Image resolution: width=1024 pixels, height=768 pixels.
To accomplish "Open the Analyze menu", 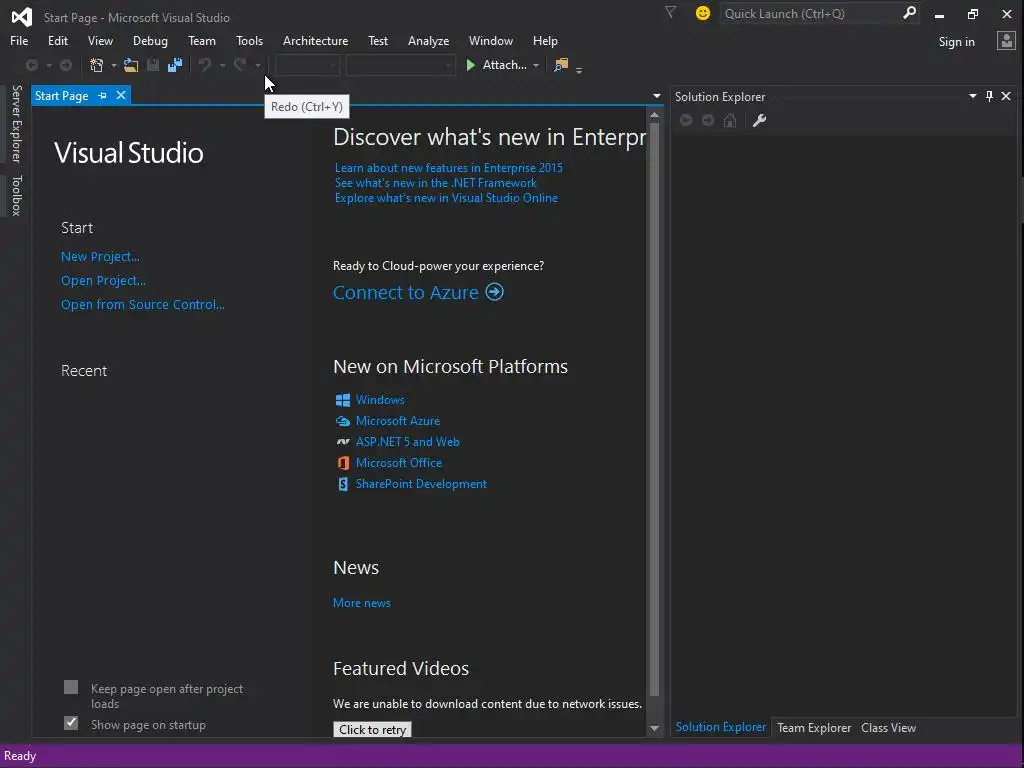I will [428, 40].
